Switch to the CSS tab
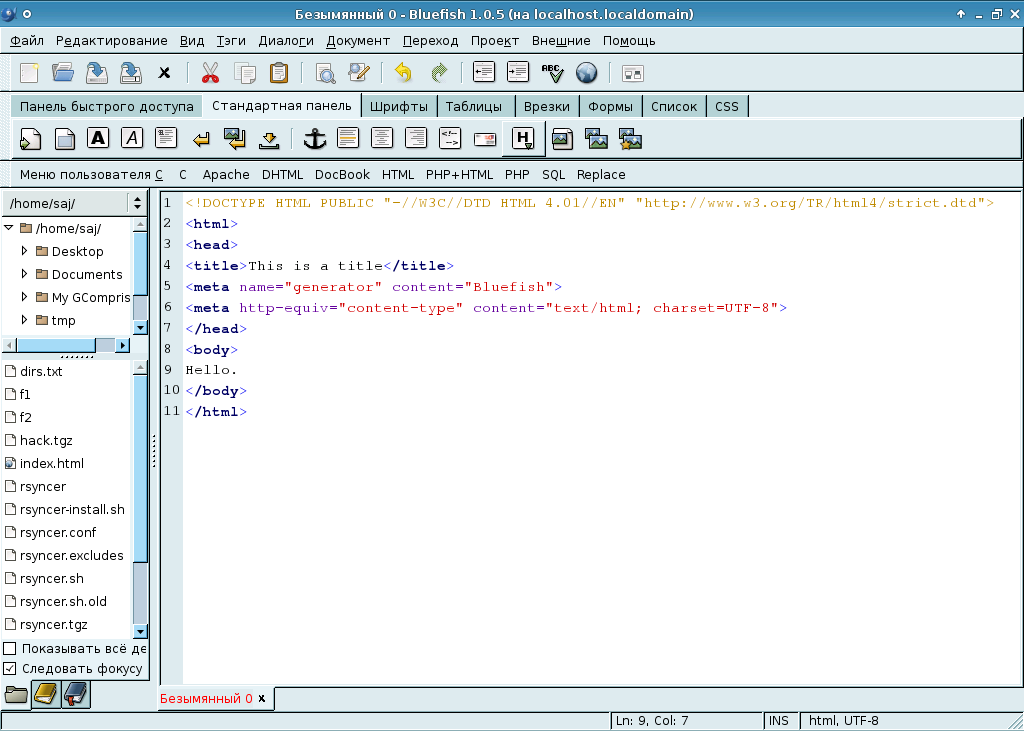This screenshot has height=732, width=1024. click(x=727, y=106)
